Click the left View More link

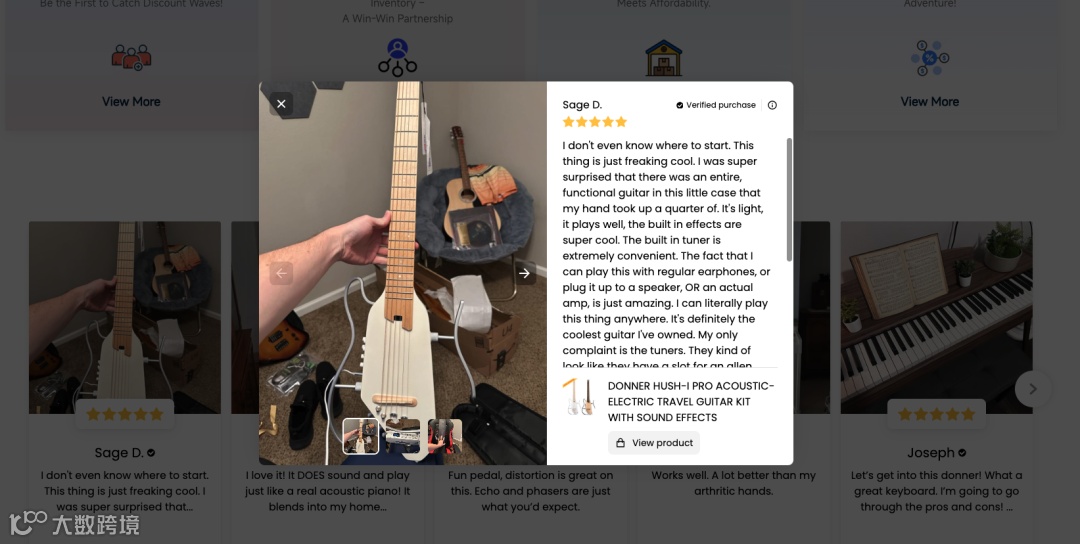coord(131,101)
